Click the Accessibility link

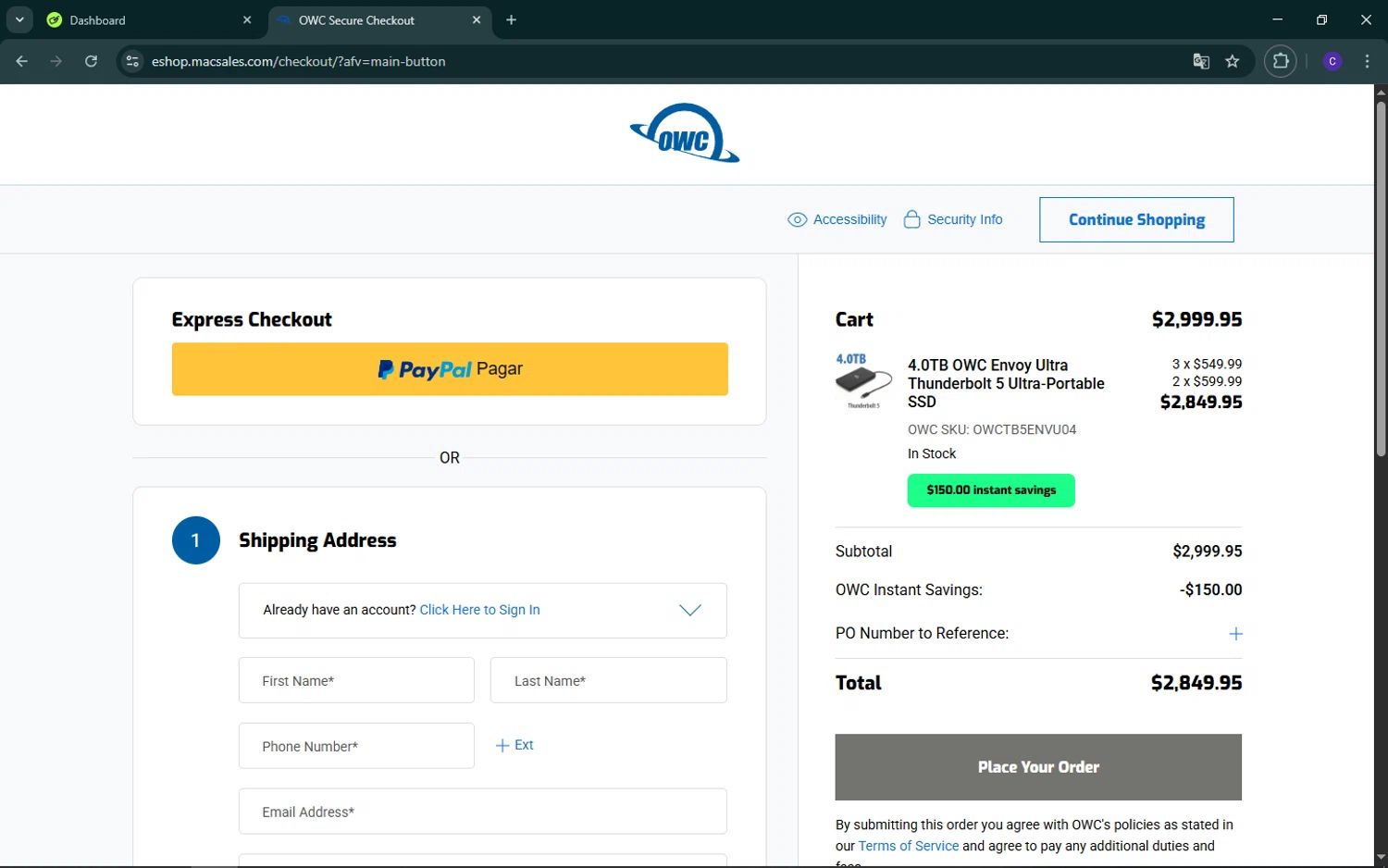(x=849, y=219)
